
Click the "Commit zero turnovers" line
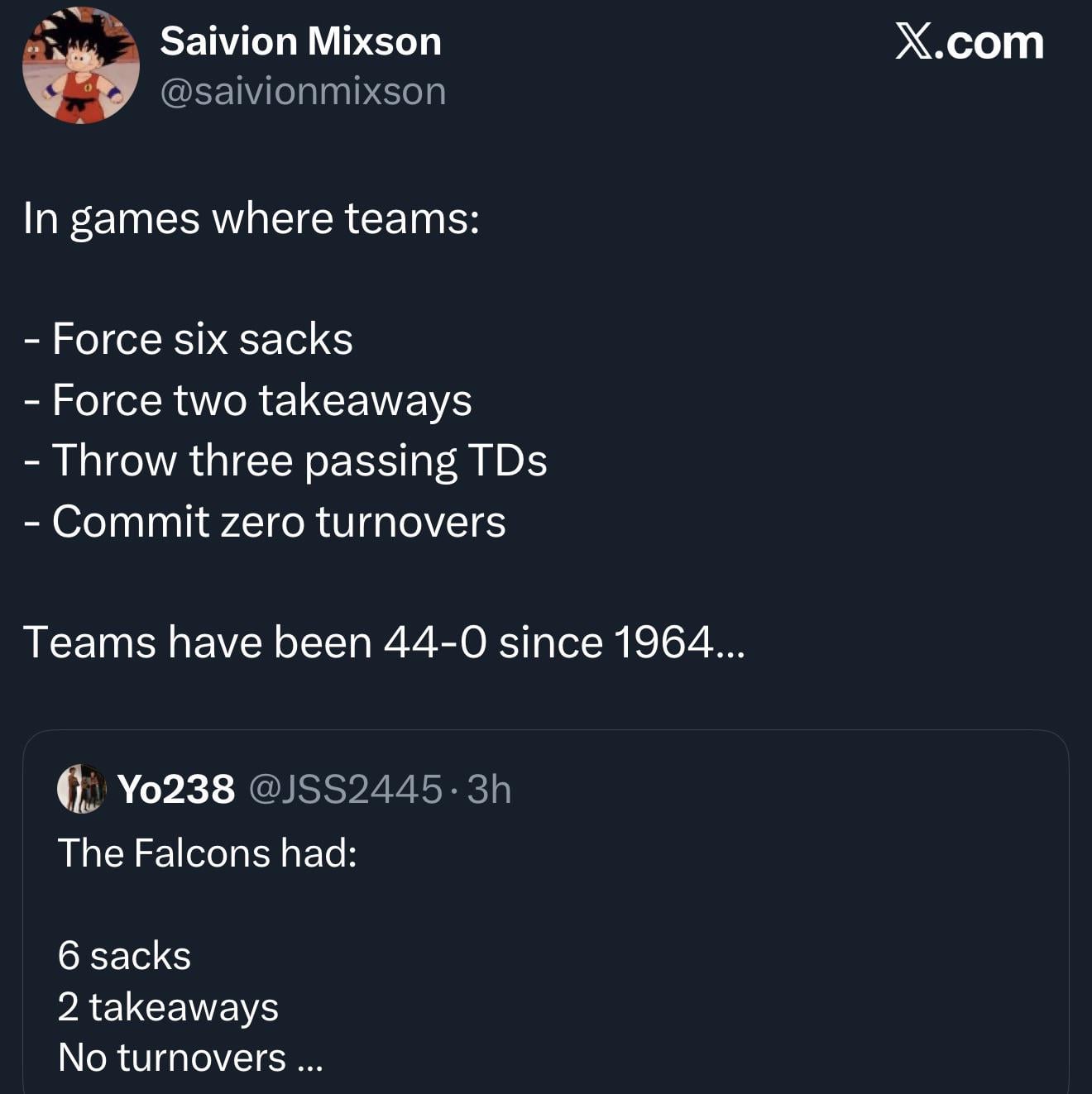(278, 522)
